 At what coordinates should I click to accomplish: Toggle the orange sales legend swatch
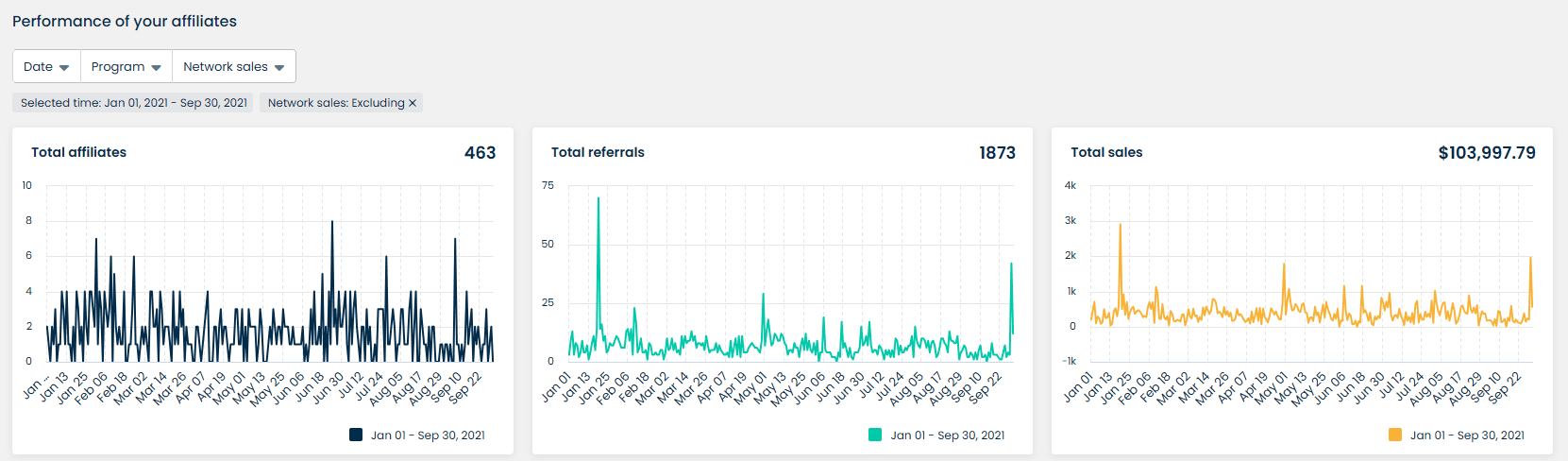[1395, 435]
